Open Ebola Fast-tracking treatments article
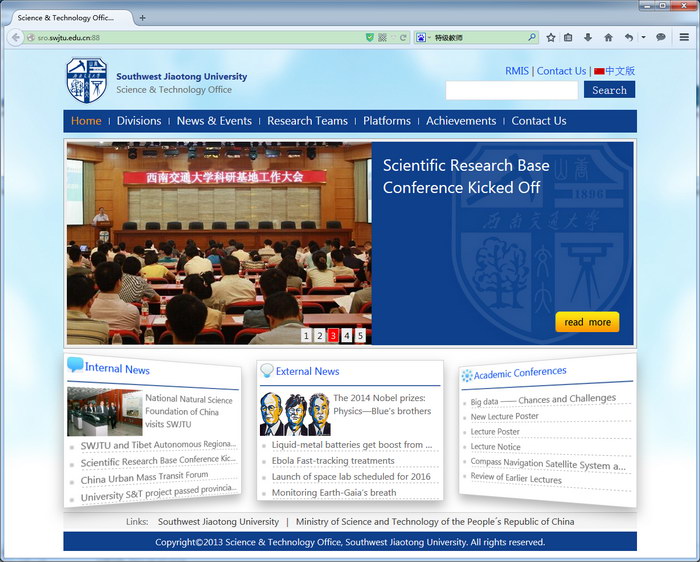 tap(333, 461)
